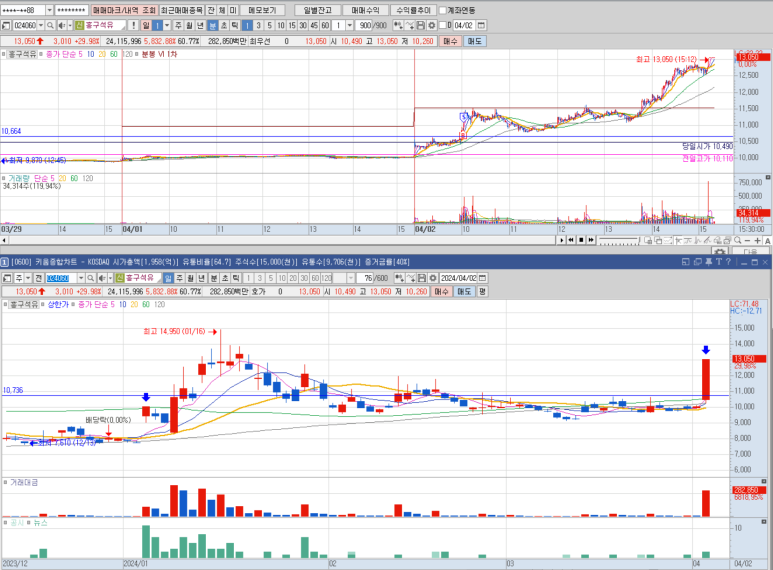
Task: Open help question mark in 키움종합차트 title bar
Action: [x=728, y=262]
